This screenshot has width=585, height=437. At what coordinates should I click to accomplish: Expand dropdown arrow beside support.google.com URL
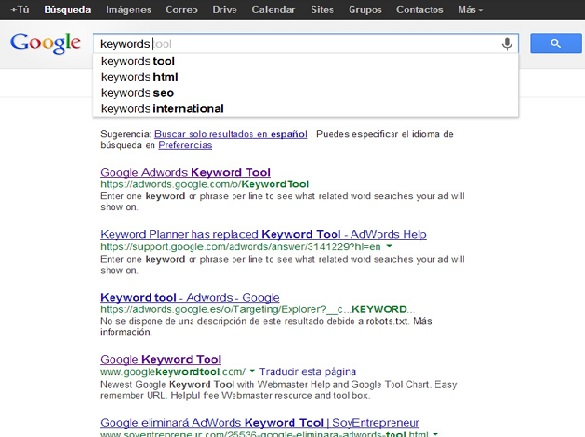coord(389,246)
